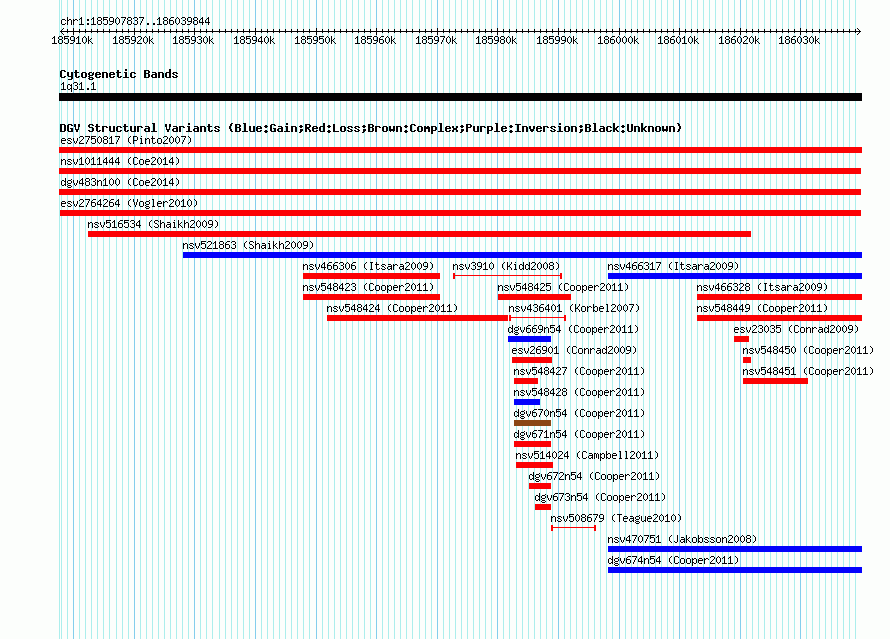
Task: Click nsv436401 (Korbel2007) label
Action: 574,308
